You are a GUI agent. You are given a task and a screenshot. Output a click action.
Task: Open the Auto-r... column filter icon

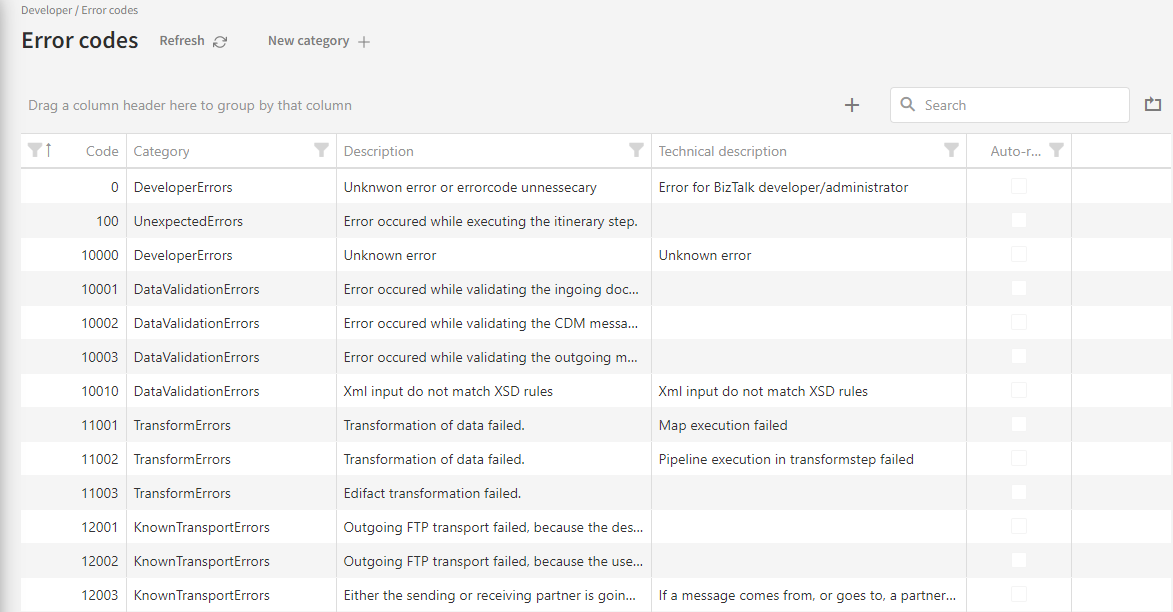point(1056,150)
